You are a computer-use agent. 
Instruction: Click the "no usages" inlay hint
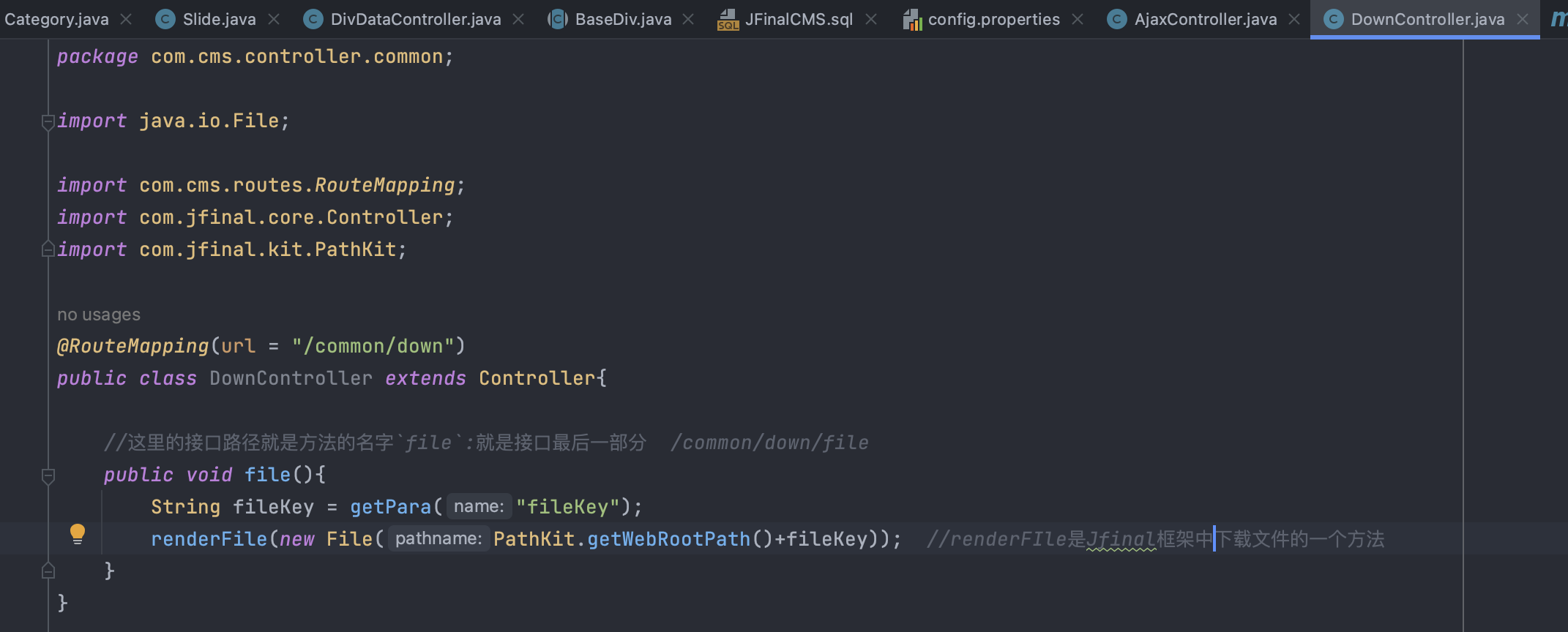(x=99, y=315)
